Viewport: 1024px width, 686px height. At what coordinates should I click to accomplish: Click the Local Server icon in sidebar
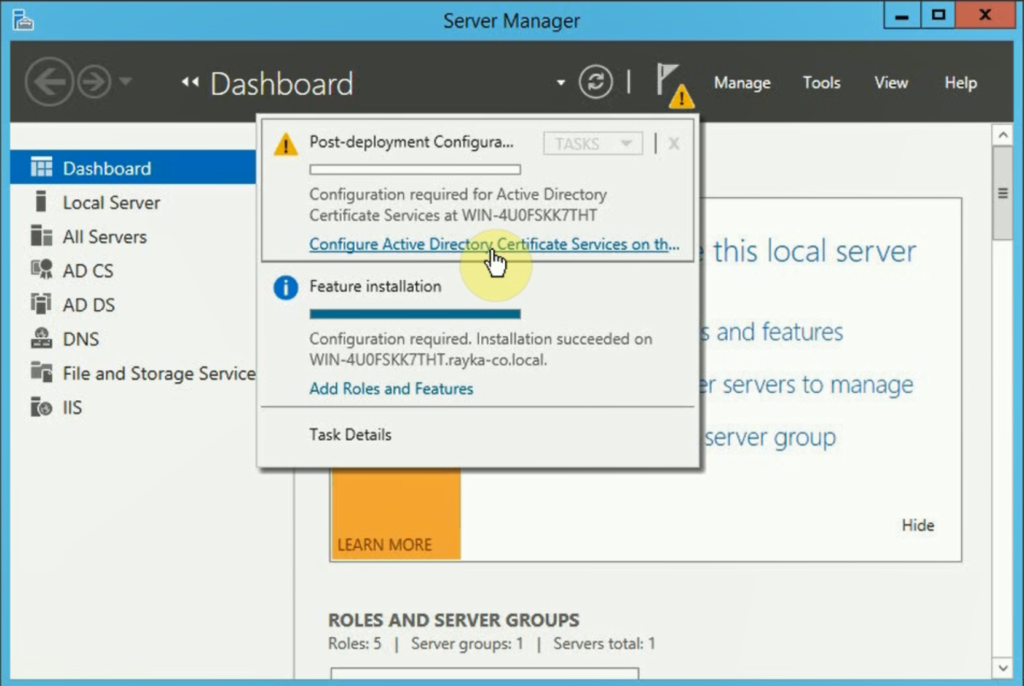tap(41, 202)
